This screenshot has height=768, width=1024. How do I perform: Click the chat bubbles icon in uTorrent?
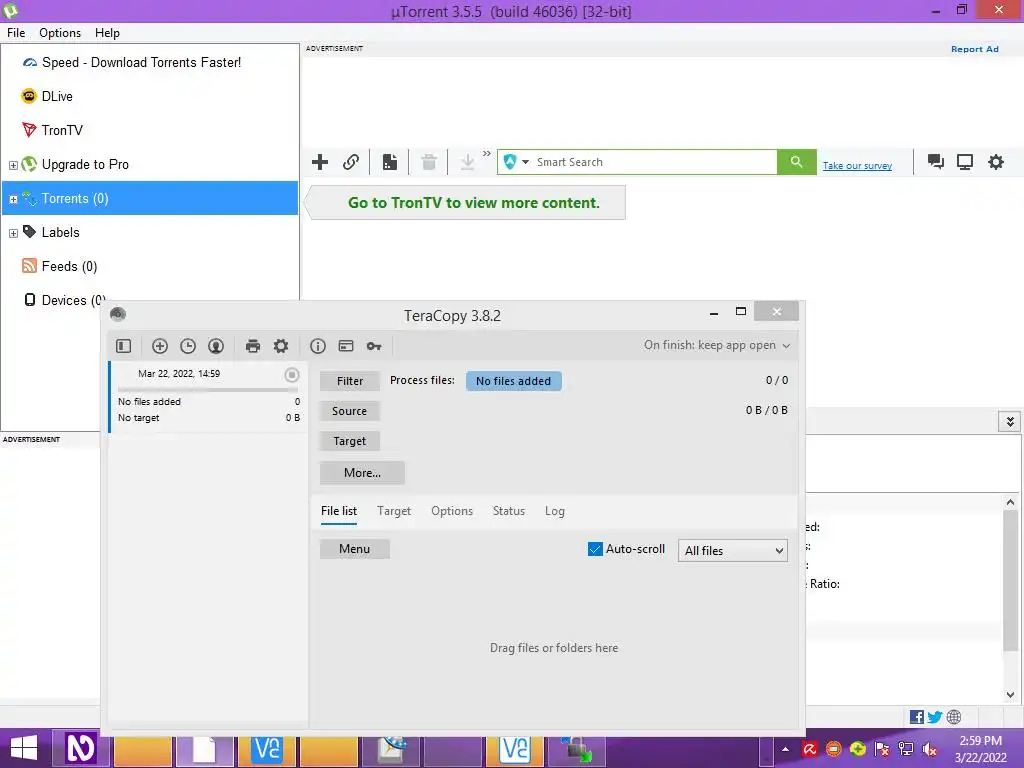[x=935, y=162]
